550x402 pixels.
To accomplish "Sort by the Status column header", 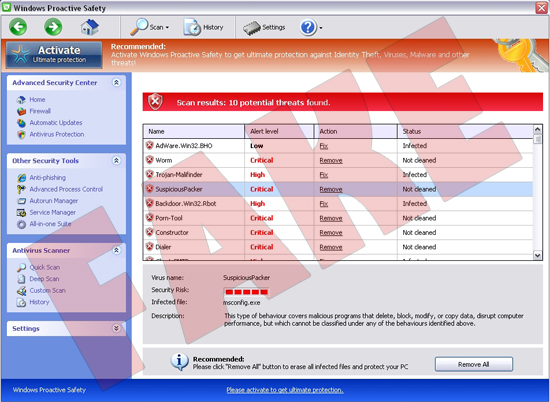I will pos(465,132).
